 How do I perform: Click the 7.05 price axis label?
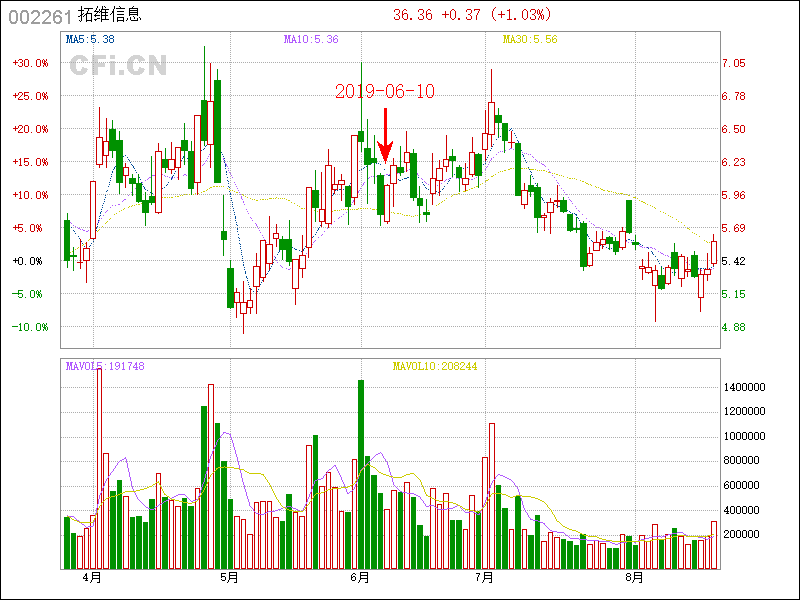tap(734, 63)
